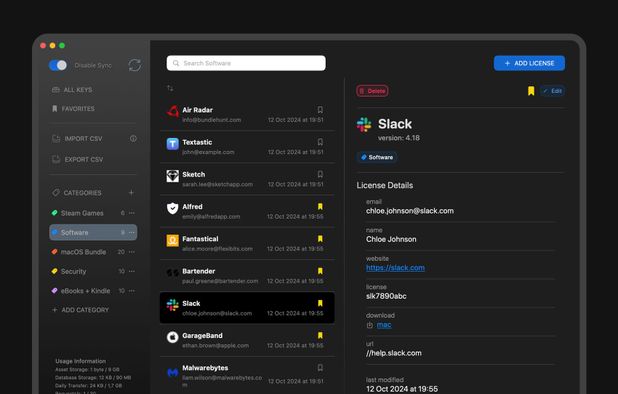Click the GarageBand app icon

(172, 337)
